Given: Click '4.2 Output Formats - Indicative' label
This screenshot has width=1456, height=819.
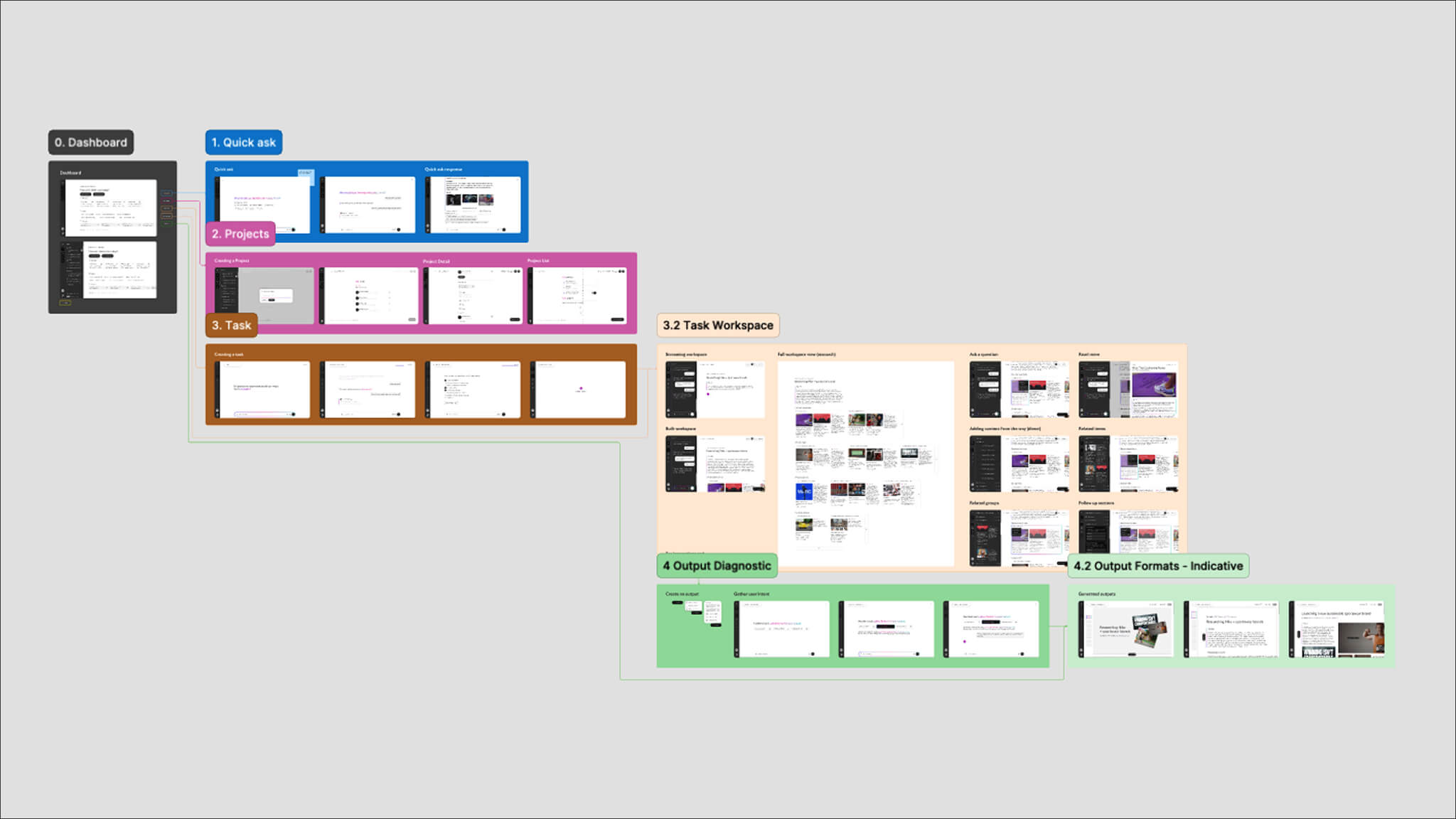Looking at the screenshot, I should (x=1157, y=566).
